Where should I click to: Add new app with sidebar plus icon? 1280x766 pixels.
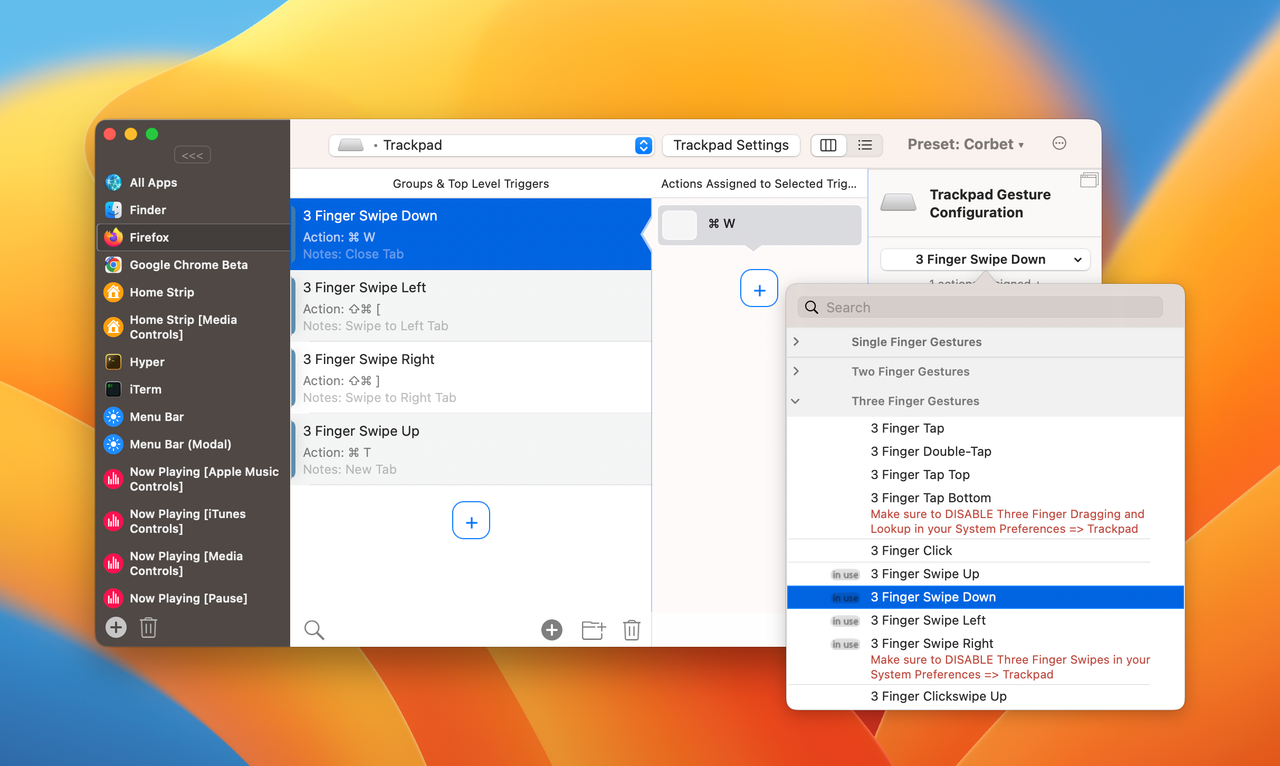coord(116,627)
